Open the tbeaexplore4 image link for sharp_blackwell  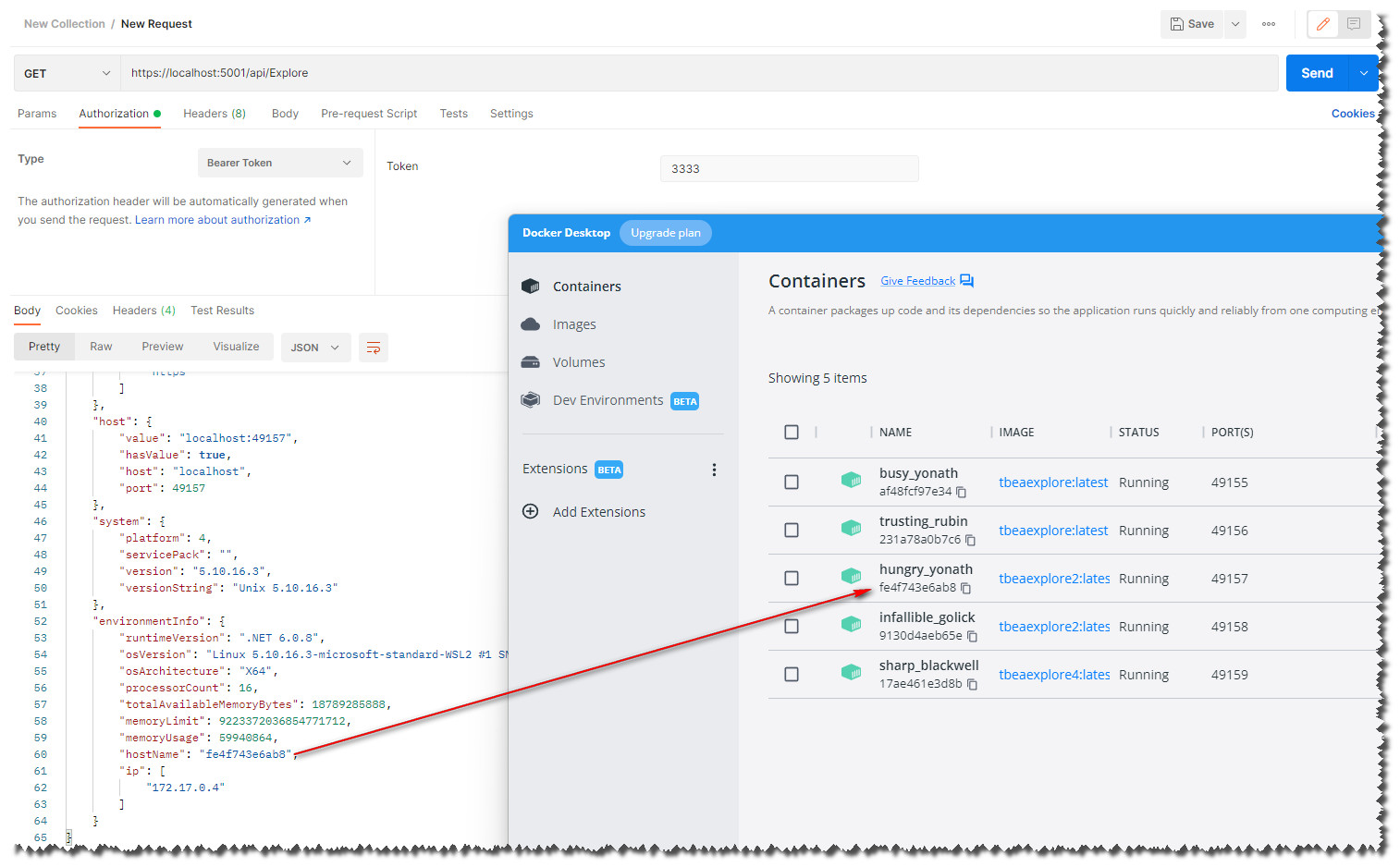click(1054, 675)
